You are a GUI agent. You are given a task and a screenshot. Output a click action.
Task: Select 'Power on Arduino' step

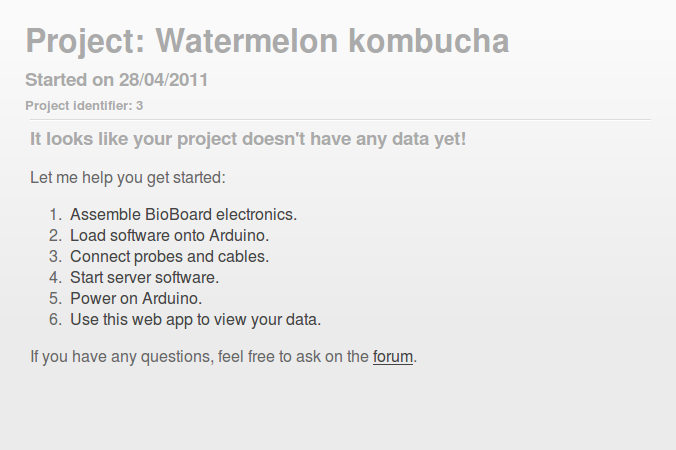point(136,298)
